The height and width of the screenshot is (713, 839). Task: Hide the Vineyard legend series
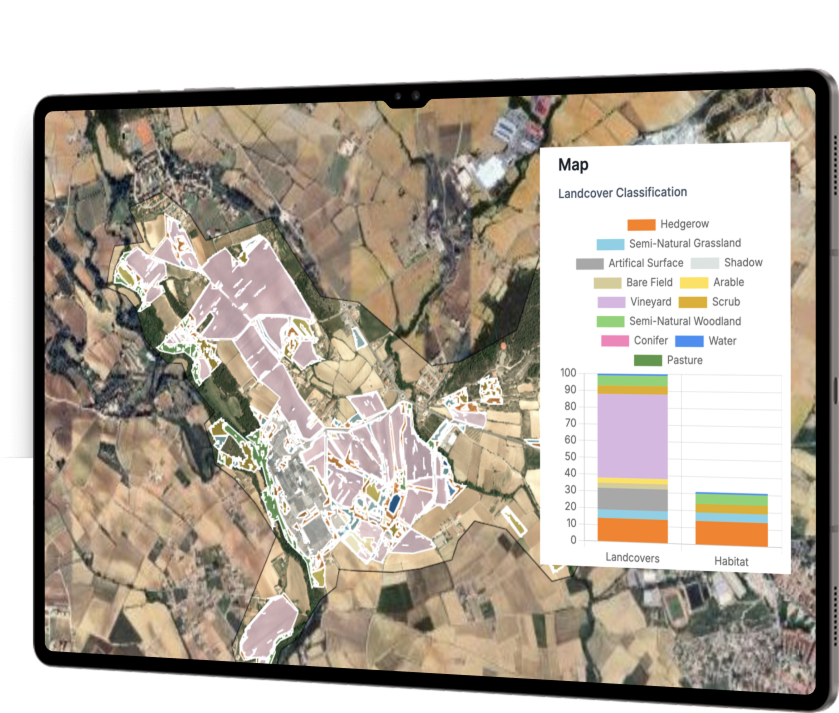pyautogui.click(x=639, y=302)
